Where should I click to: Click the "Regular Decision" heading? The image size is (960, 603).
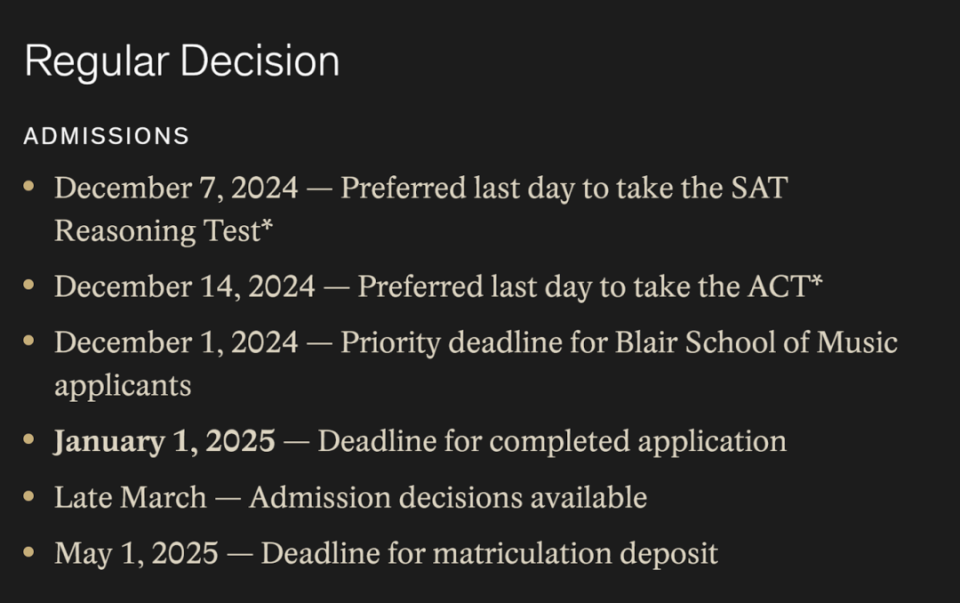pyautogui.click(x=181, y=62)
